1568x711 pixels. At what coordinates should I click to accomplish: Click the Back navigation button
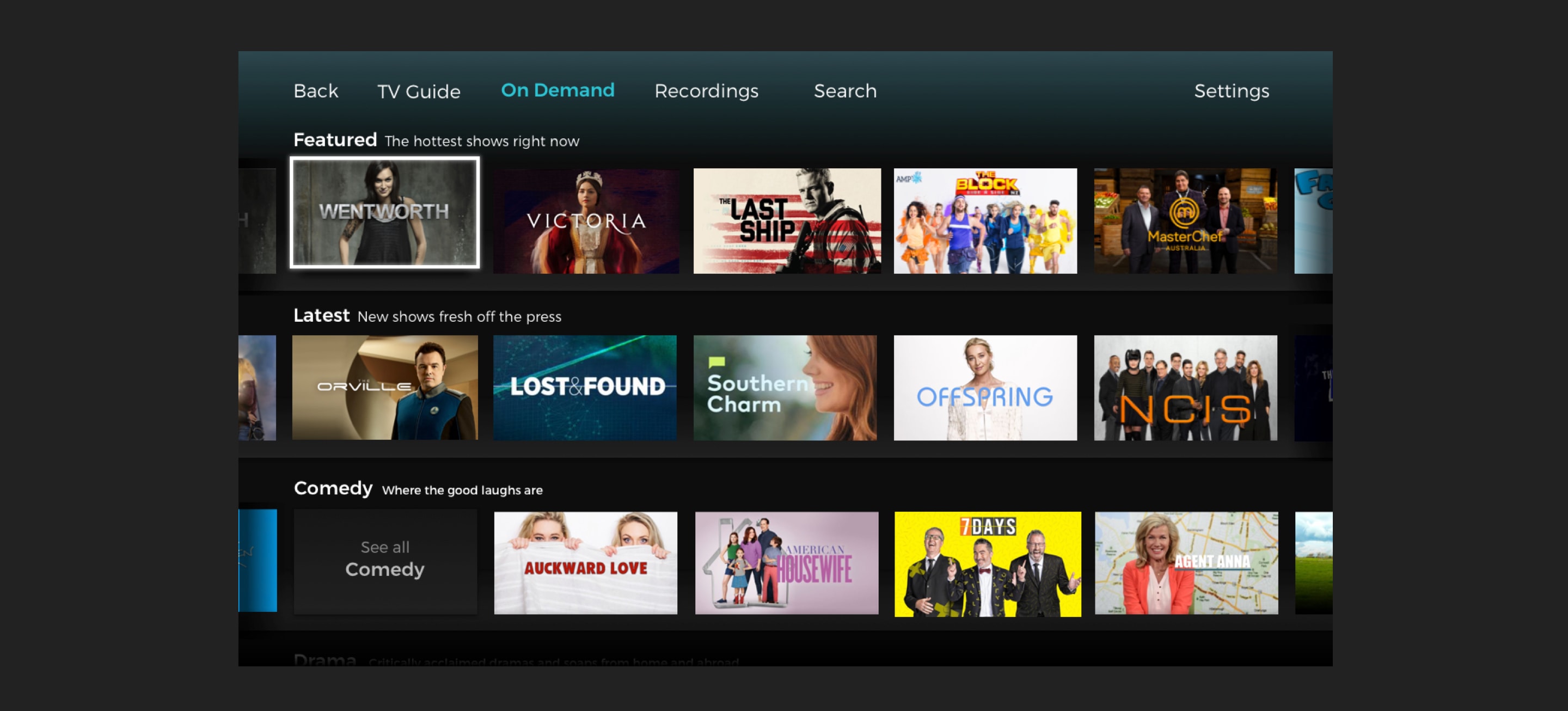click(x=317, y=90)
